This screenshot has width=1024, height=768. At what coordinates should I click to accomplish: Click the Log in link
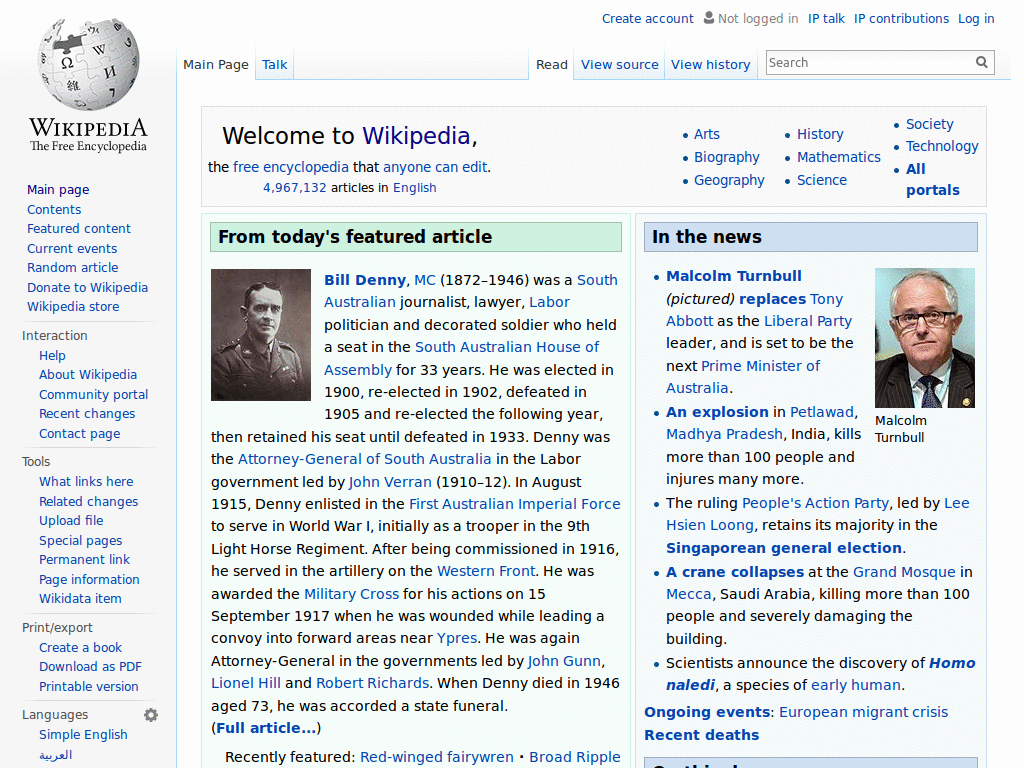point(976,18)
